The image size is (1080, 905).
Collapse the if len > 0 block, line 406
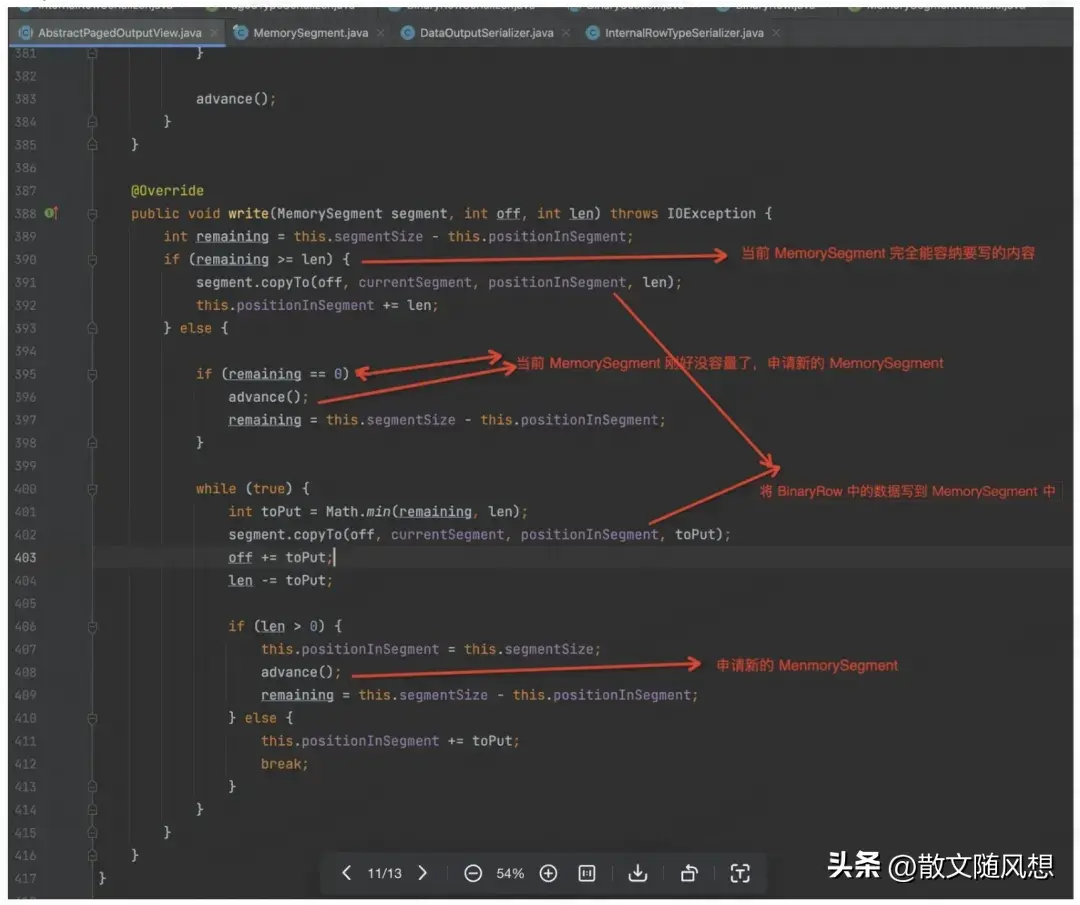(92, 627)
